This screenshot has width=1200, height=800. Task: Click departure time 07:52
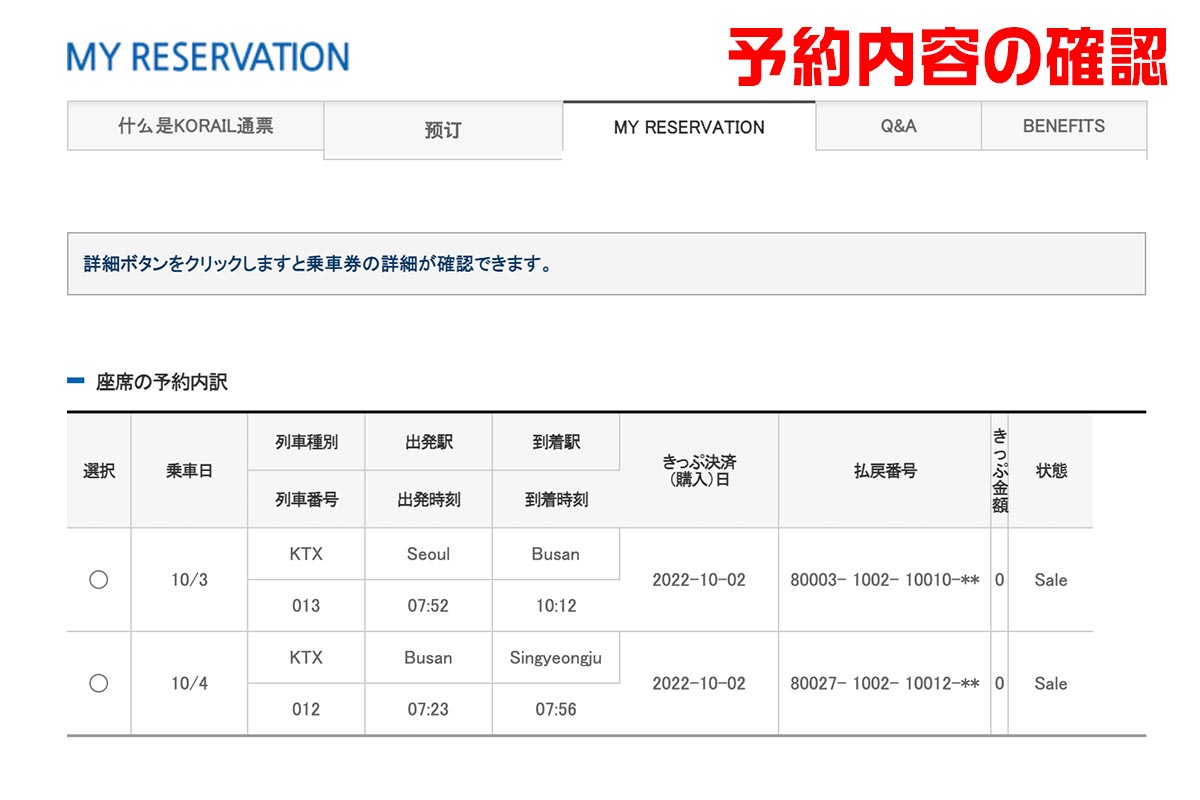pos(428,606)
